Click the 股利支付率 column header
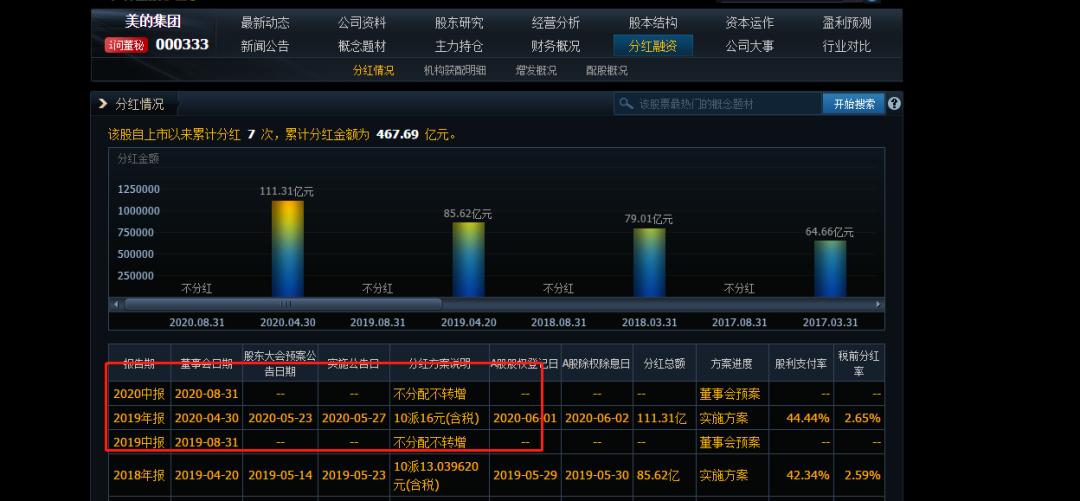The height and width of the screenshot is (501, 1080). click(x=801, y=364)
